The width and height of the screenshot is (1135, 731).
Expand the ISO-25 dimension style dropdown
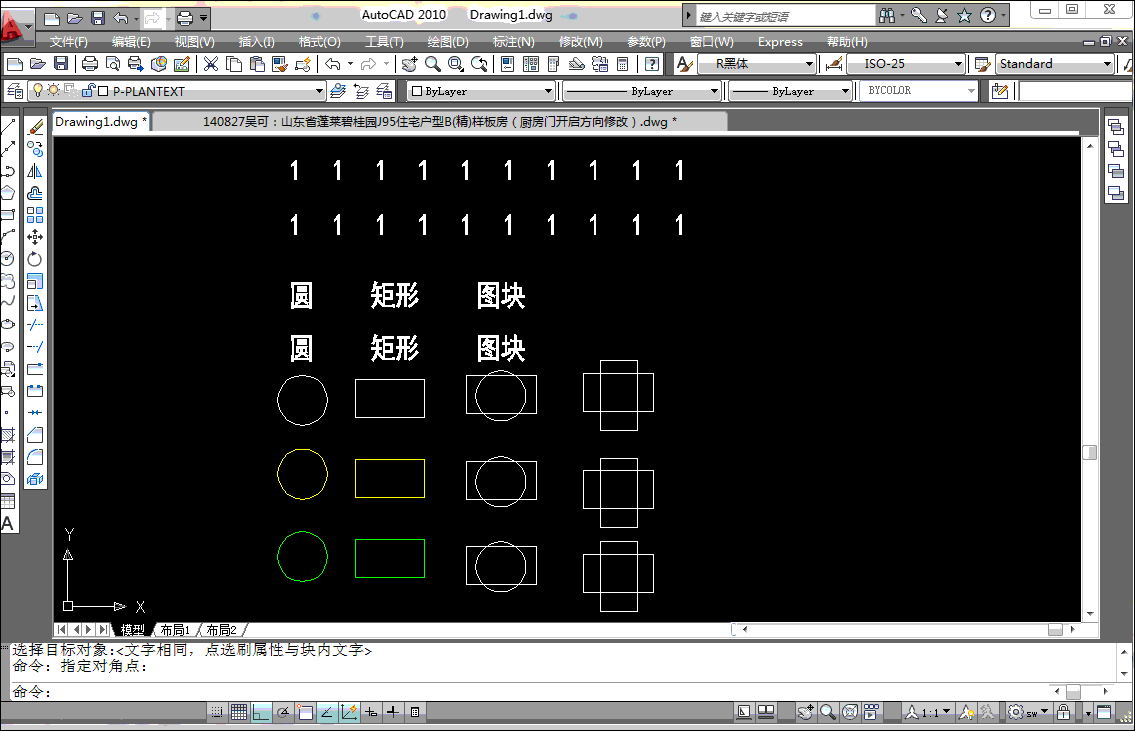click(958, 64)
